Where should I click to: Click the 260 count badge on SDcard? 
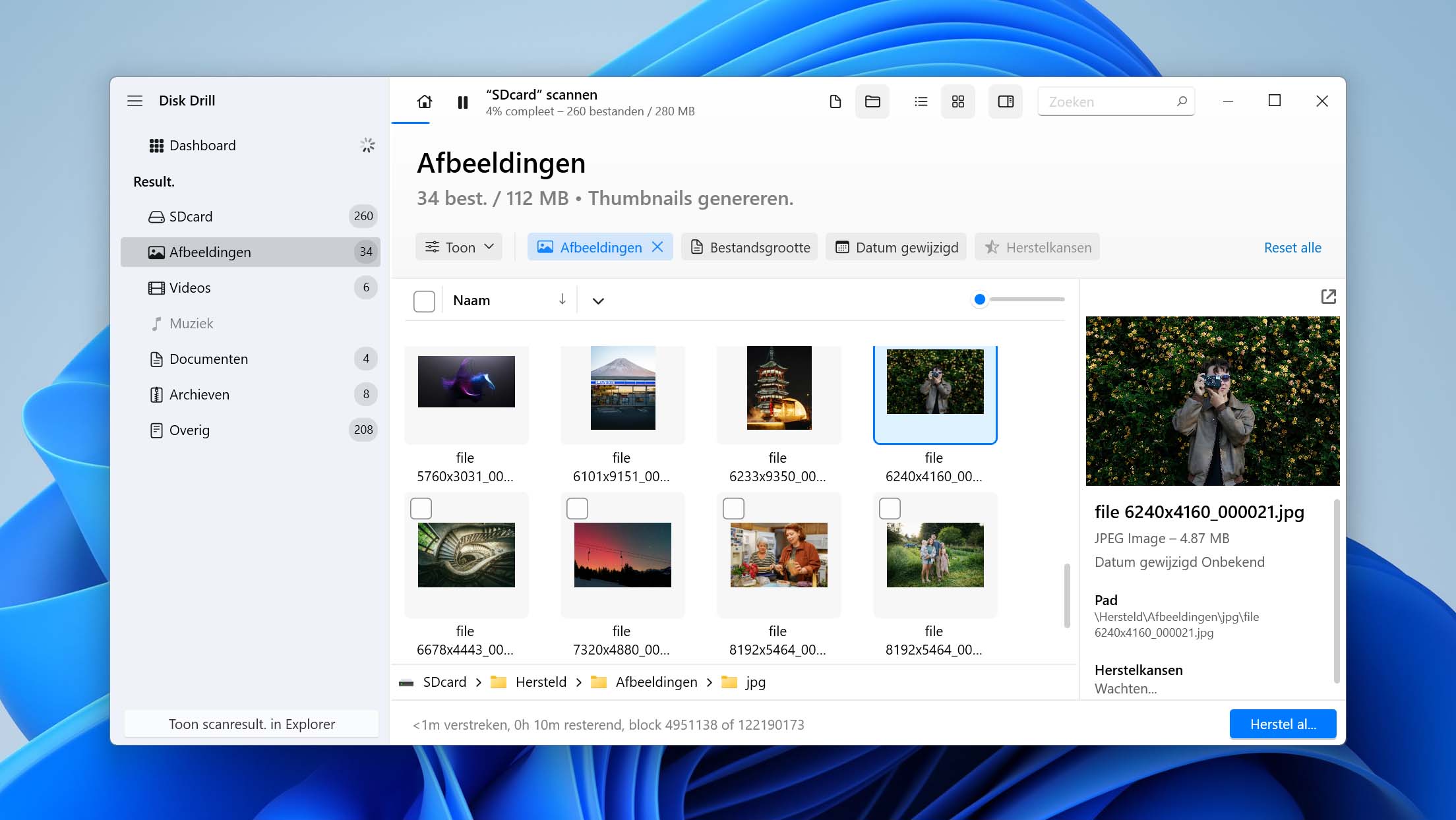[363, 216]
